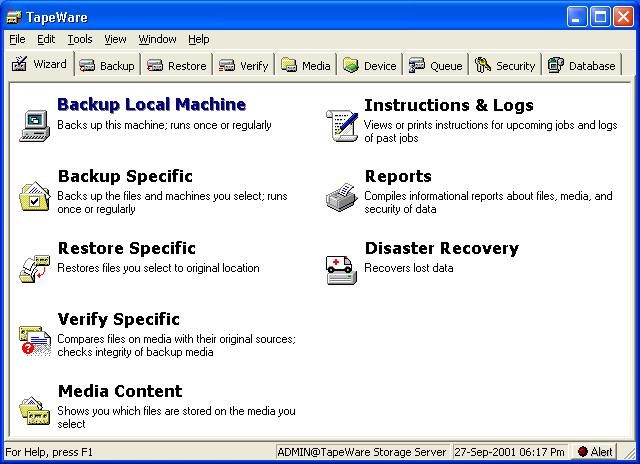Click the Disaster Recovery ambulance icon
Viewport: 640px width, 464px height.
(x=341, y=269)
